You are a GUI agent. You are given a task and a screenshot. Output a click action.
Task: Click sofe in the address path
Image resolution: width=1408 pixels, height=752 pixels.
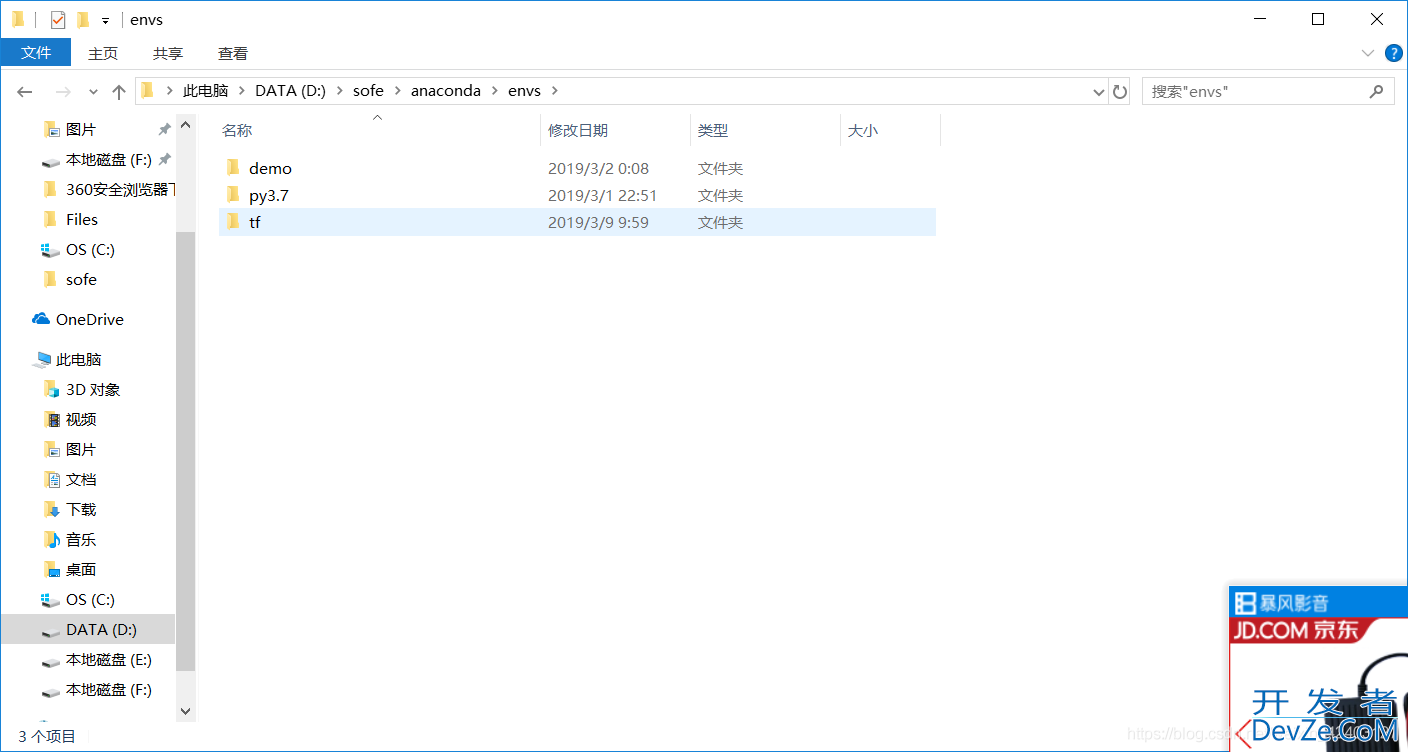click(368, 91)
